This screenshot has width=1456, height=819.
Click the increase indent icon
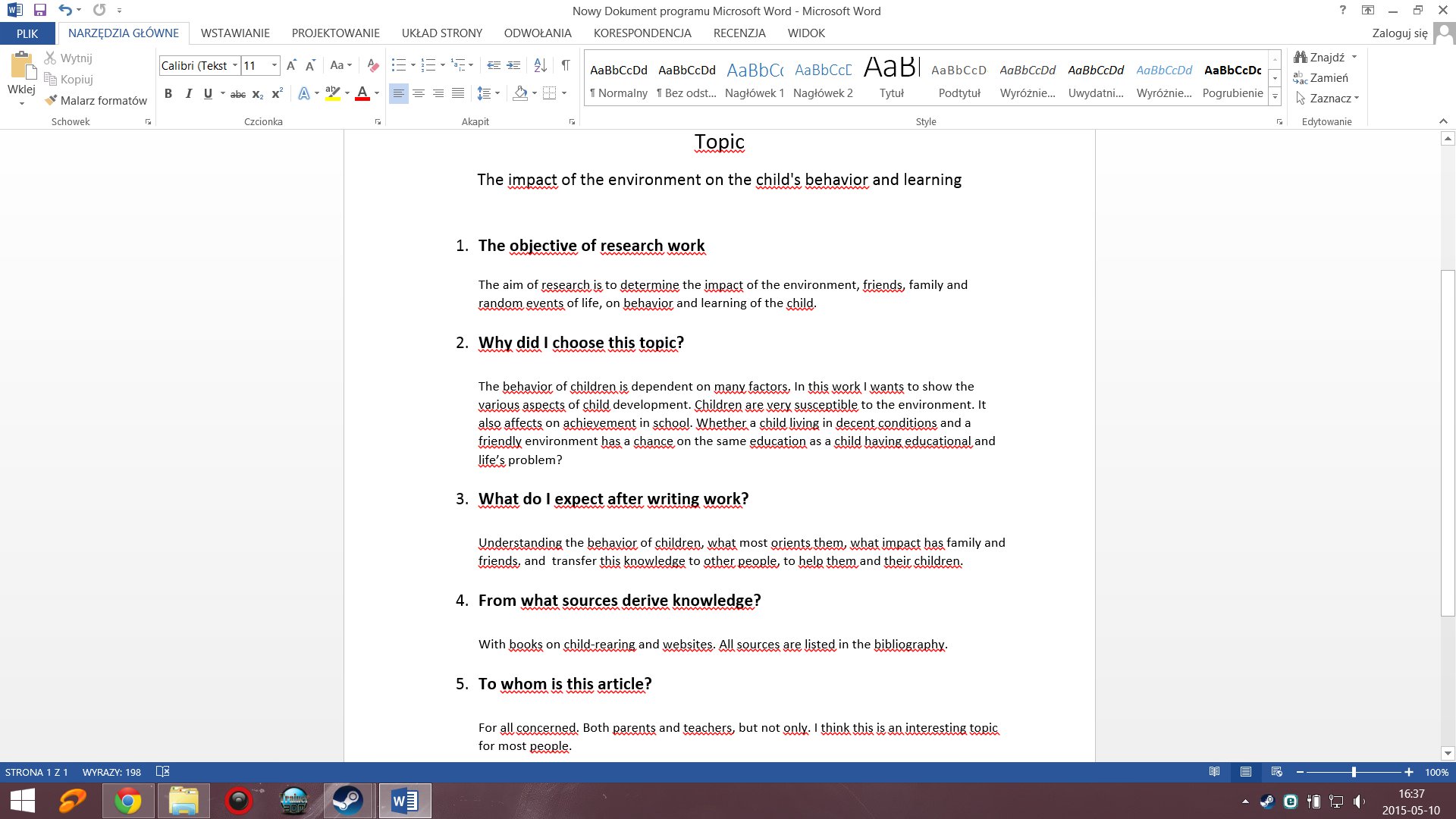(513, 65)
